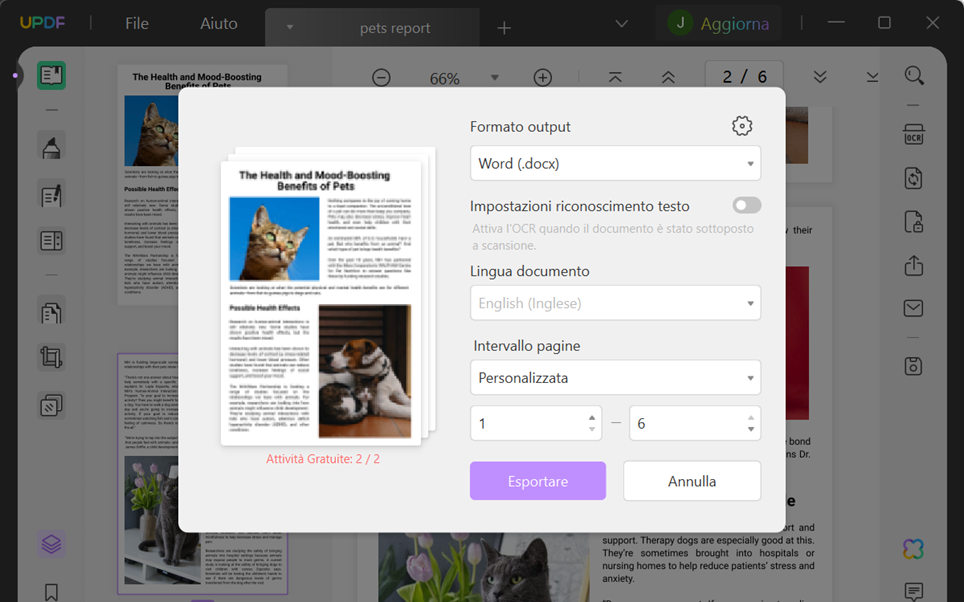Decrease the start page number

pos(592,429)
